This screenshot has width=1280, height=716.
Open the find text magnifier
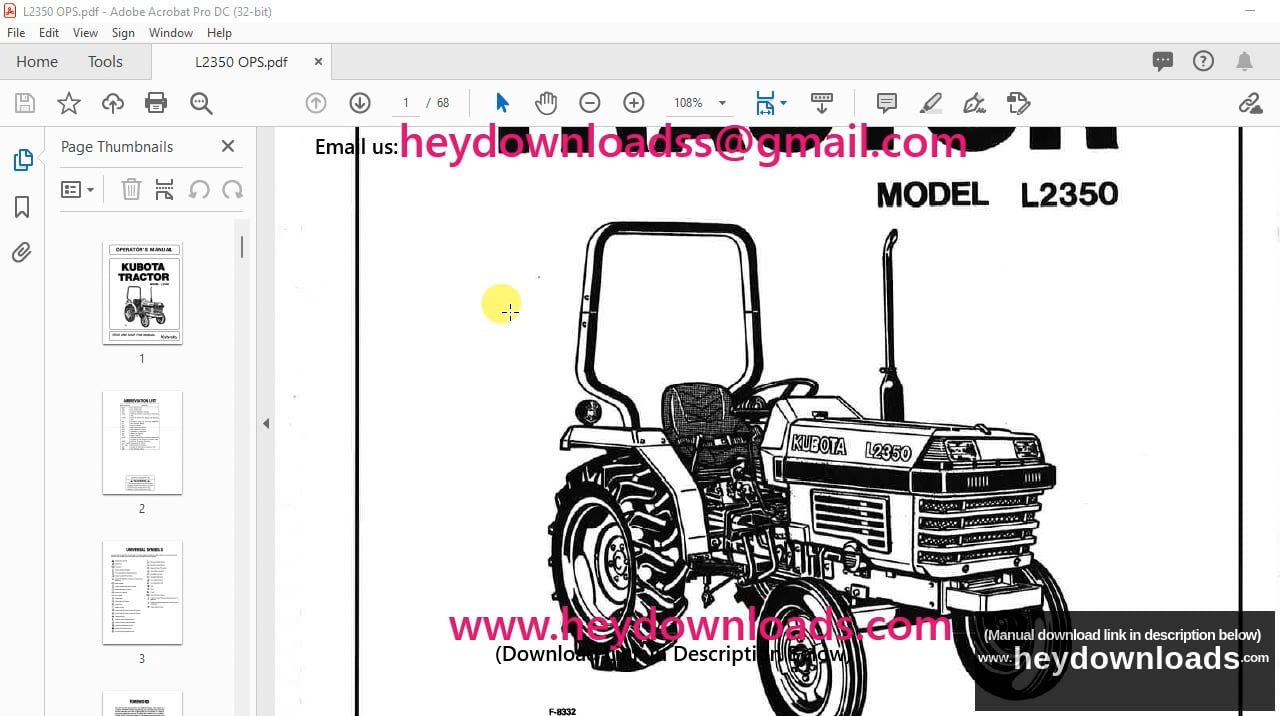201,103
